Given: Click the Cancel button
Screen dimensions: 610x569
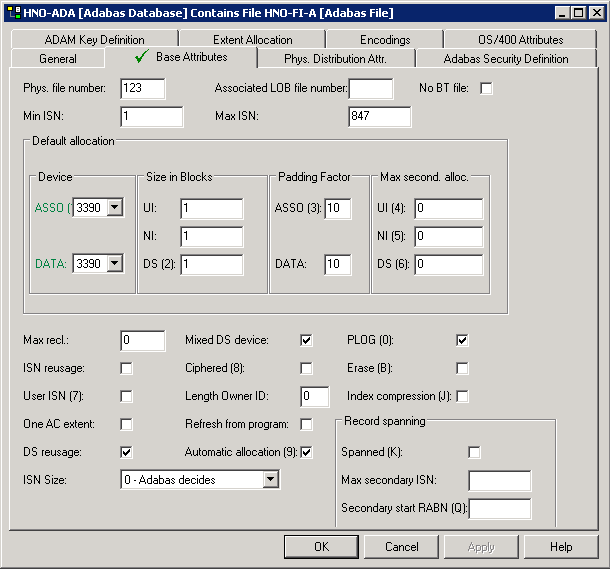Looking at the screenshot, I should (x=402, y=547).
